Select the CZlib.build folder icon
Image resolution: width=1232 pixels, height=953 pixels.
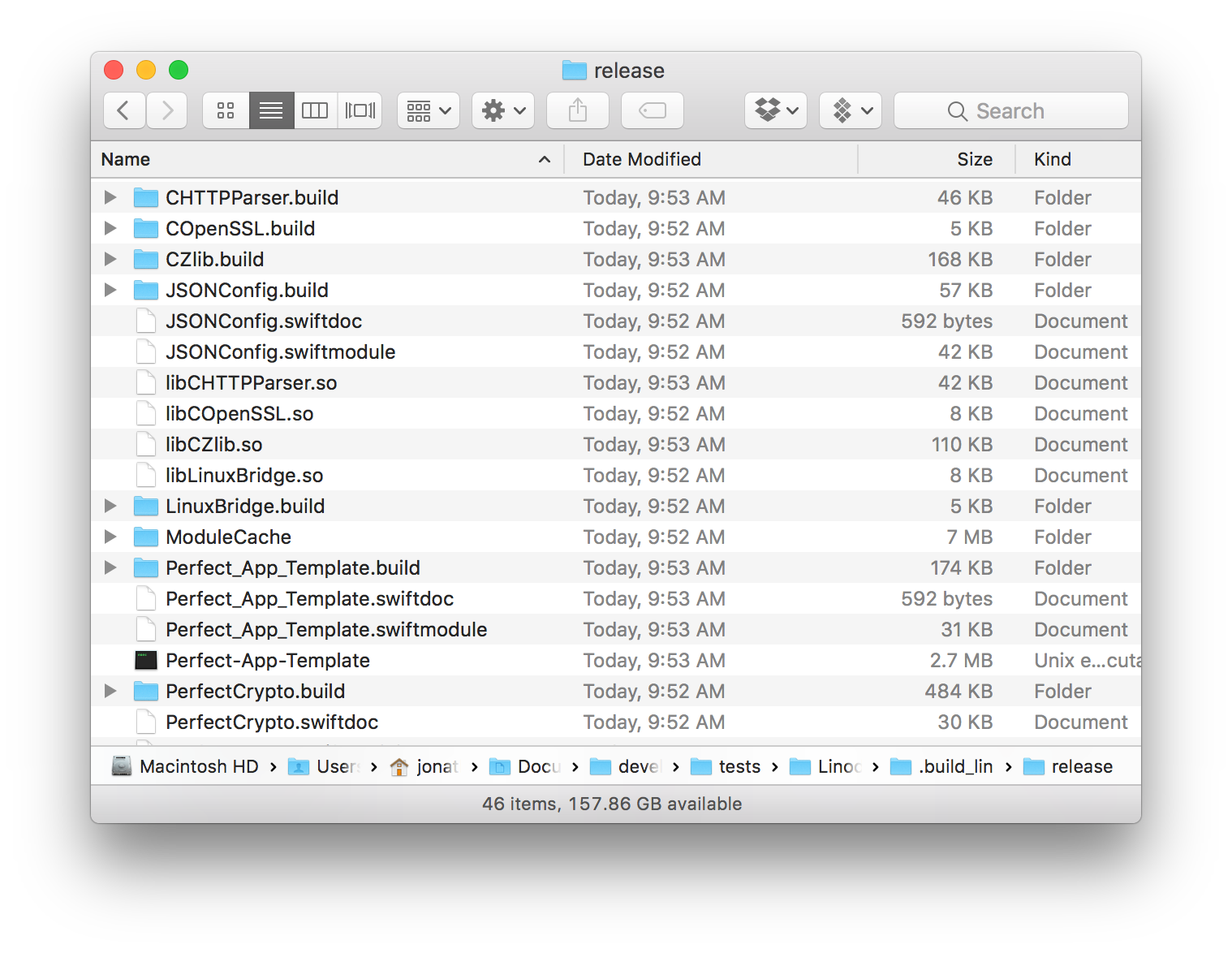[x=146, y=259]
